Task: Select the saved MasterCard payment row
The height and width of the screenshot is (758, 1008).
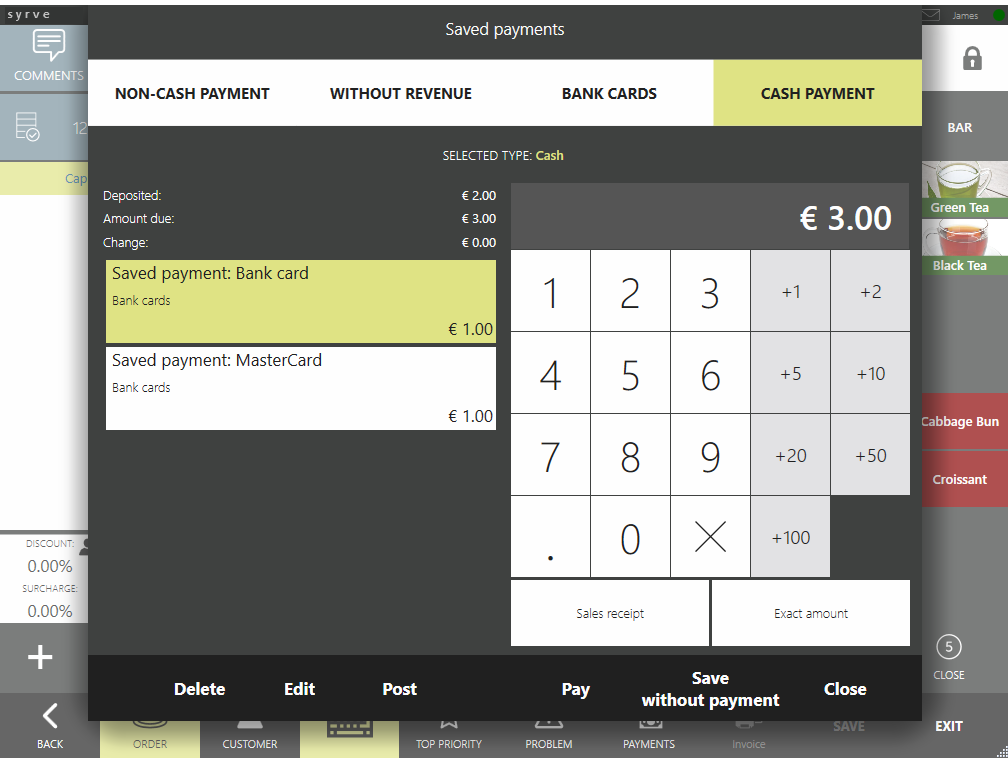Action: (x=301, y=388)
